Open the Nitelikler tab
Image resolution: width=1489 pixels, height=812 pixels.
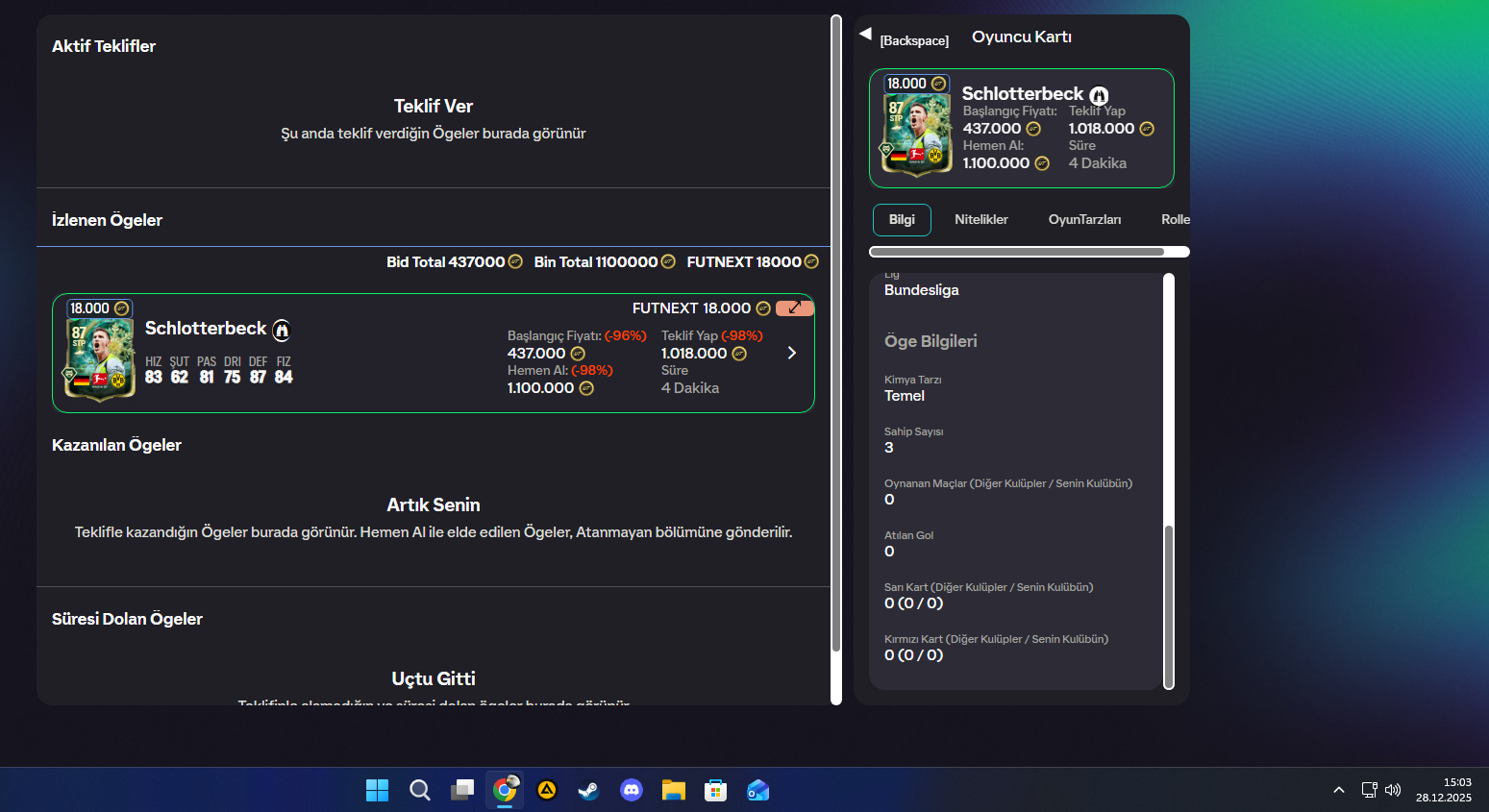[981, 219]
